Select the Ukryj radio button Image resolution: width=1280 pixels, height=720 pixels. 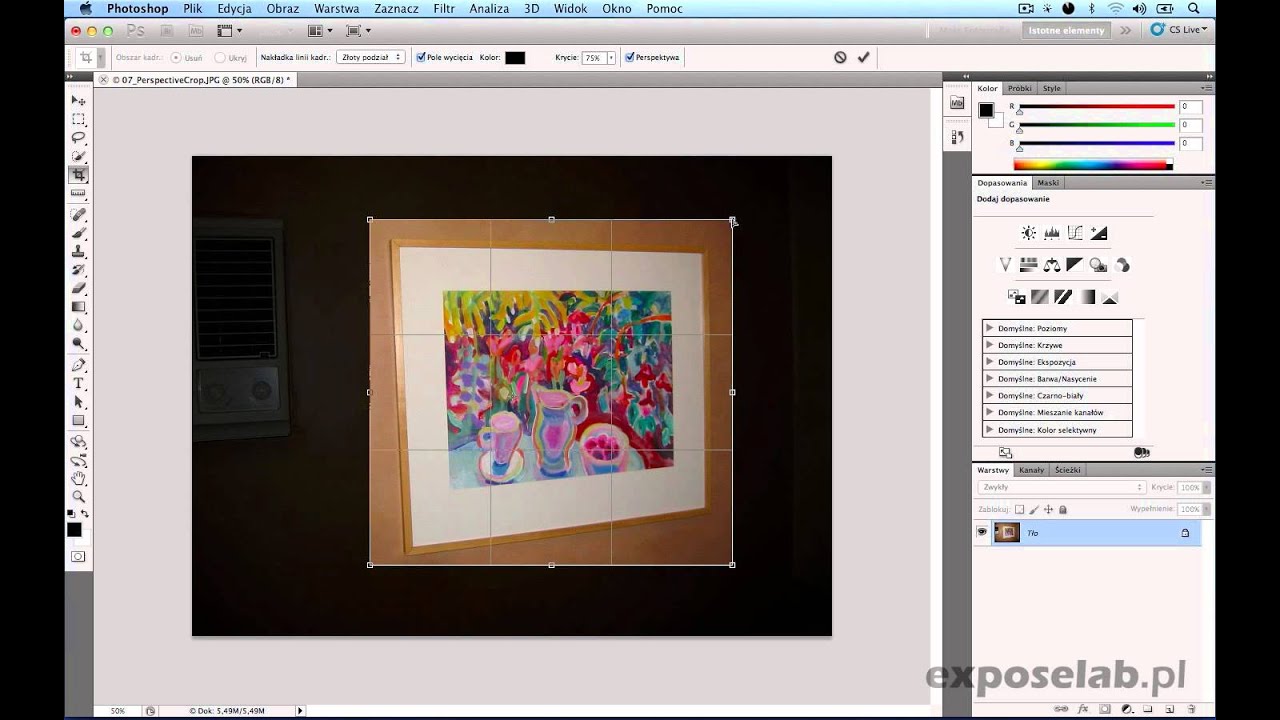pyautogui.click(x=220, y=57)
